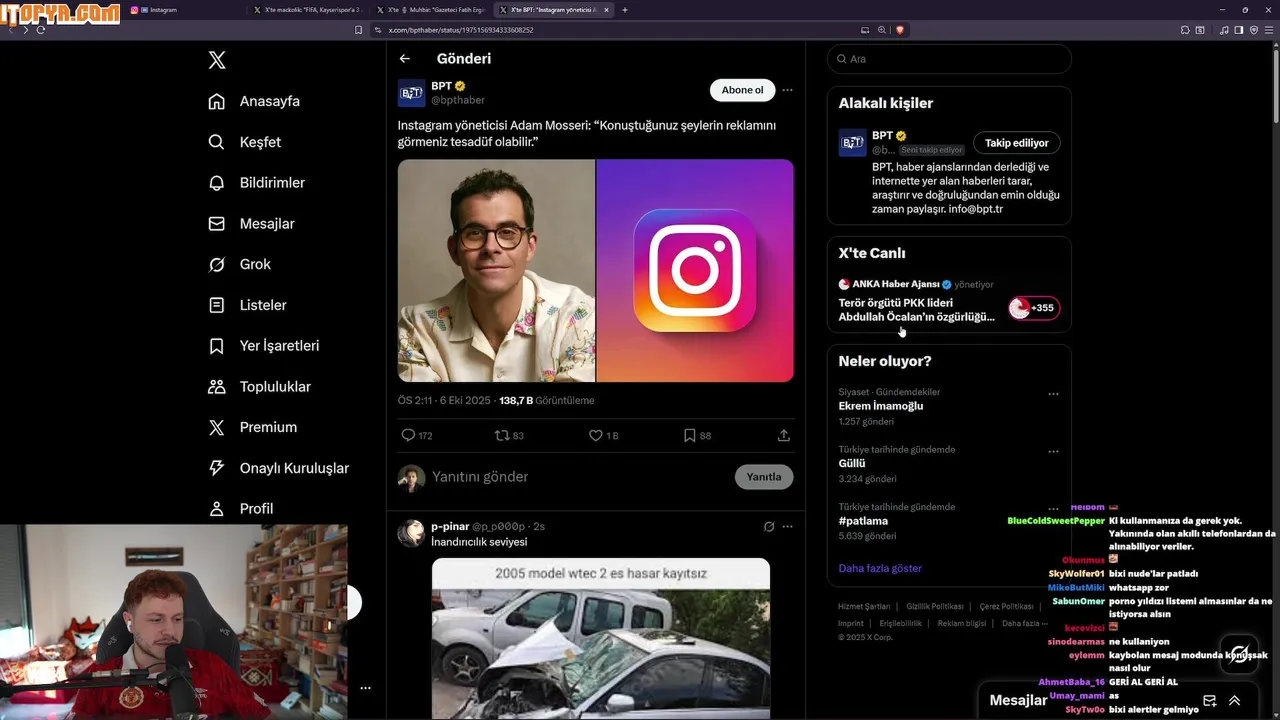The height and width of the screenshot is (720, 1280).
Task: Click the reply icon with 172
Action: pos(408,435)
